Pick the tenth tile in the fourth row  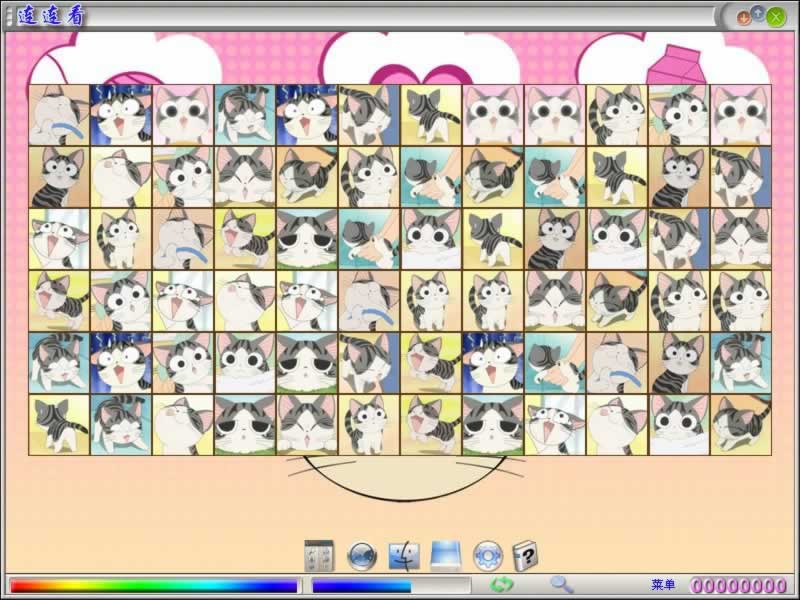click(617, 301)
